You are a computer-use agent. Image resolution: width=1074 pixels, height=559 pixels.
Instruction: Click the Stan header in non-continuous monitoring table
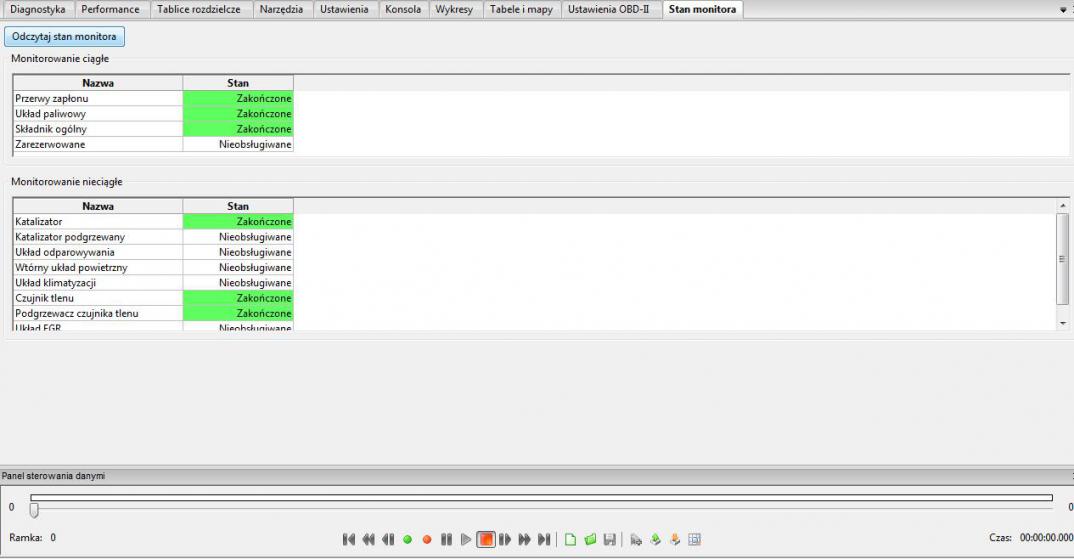click(238, 206)
